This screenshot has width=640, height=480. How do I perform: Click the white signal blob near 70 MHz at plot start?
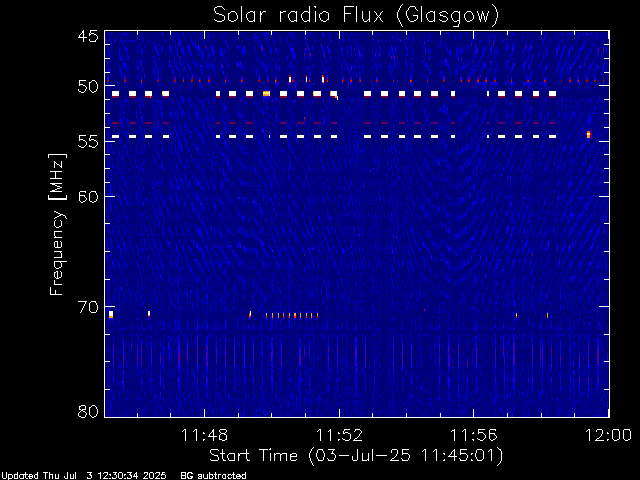coord(111,314)
